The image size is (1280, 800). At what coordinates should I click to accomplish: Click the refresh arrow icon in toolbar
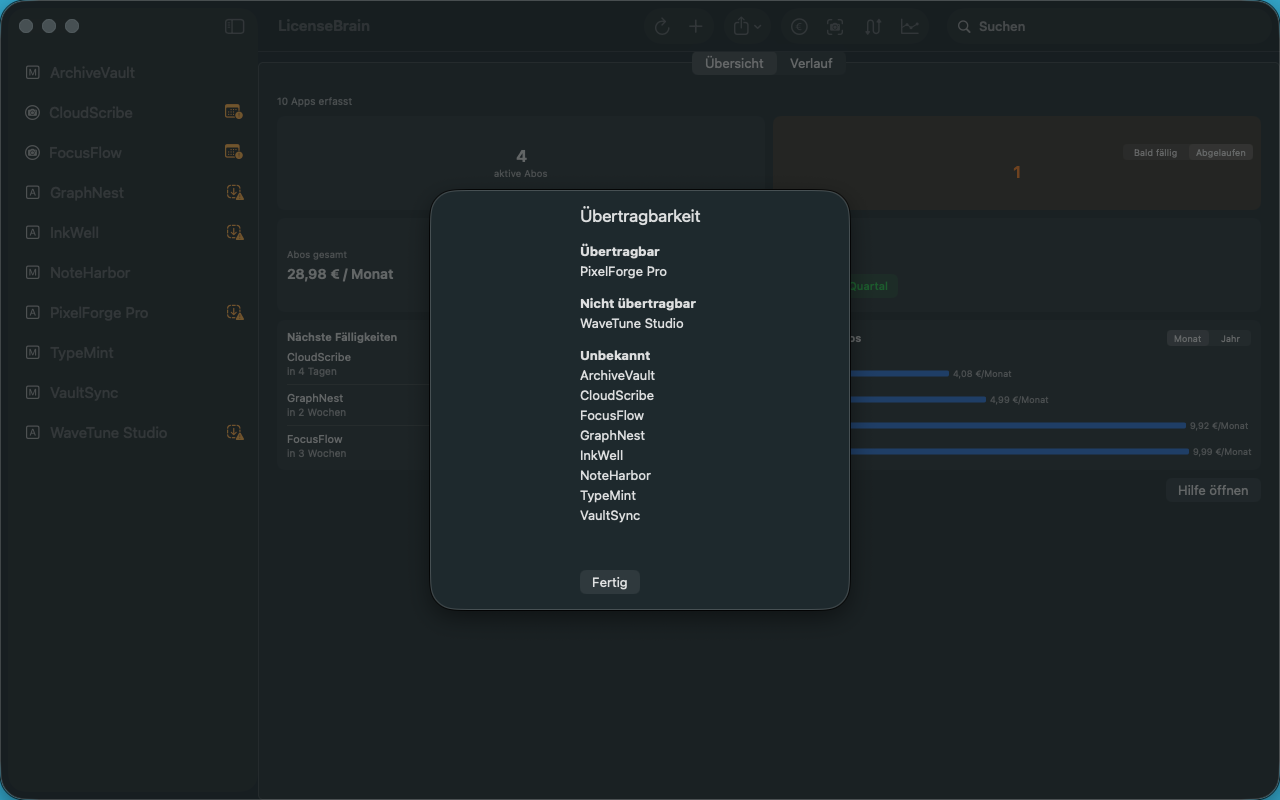point(661,27)
